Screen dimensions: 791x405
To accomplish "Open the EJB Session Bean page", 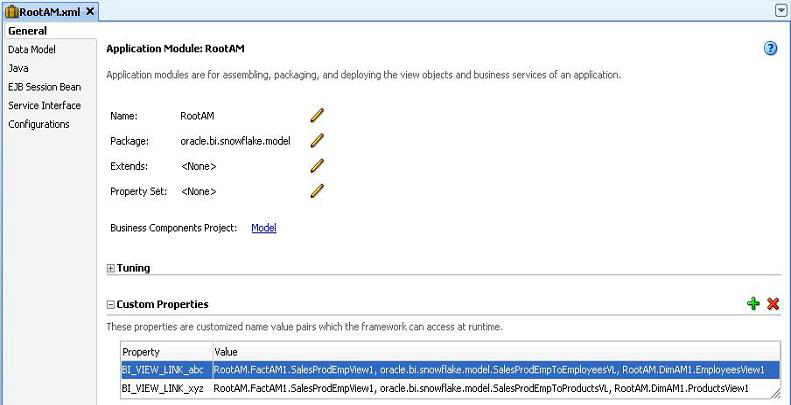I will click(x=44, y=87).
